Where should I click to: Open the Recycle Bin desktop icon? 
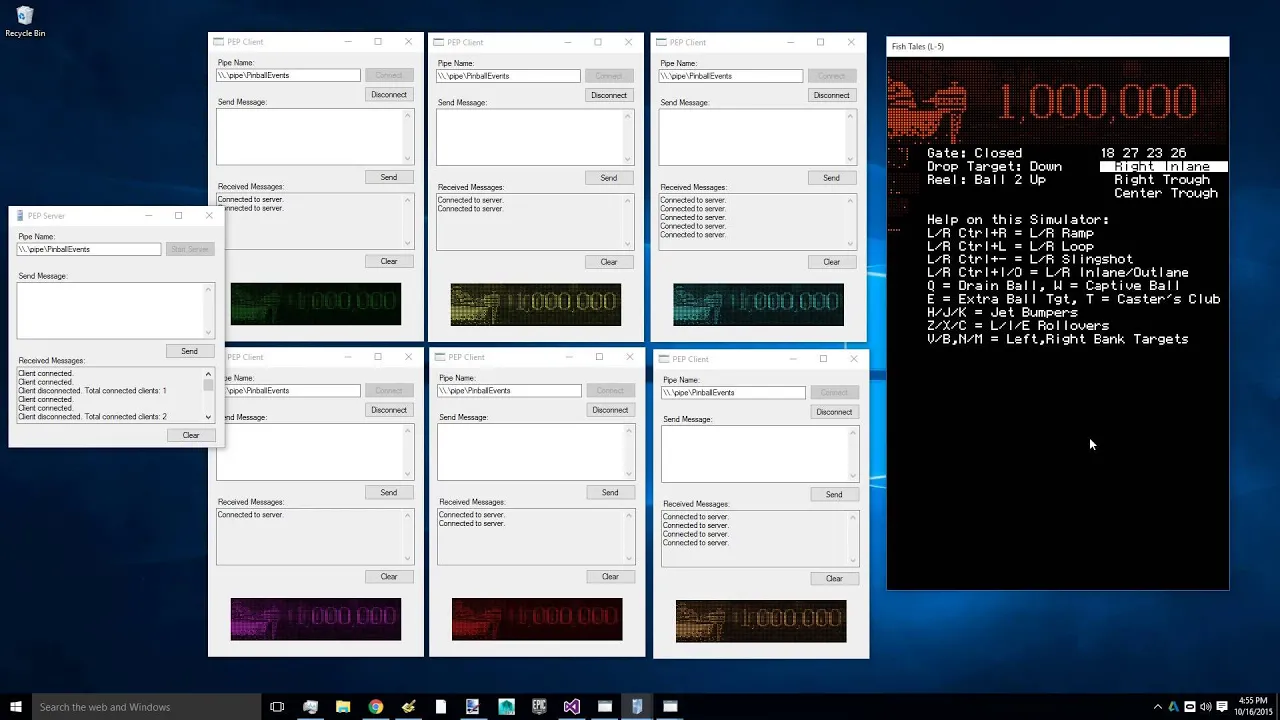click(25, 22)
